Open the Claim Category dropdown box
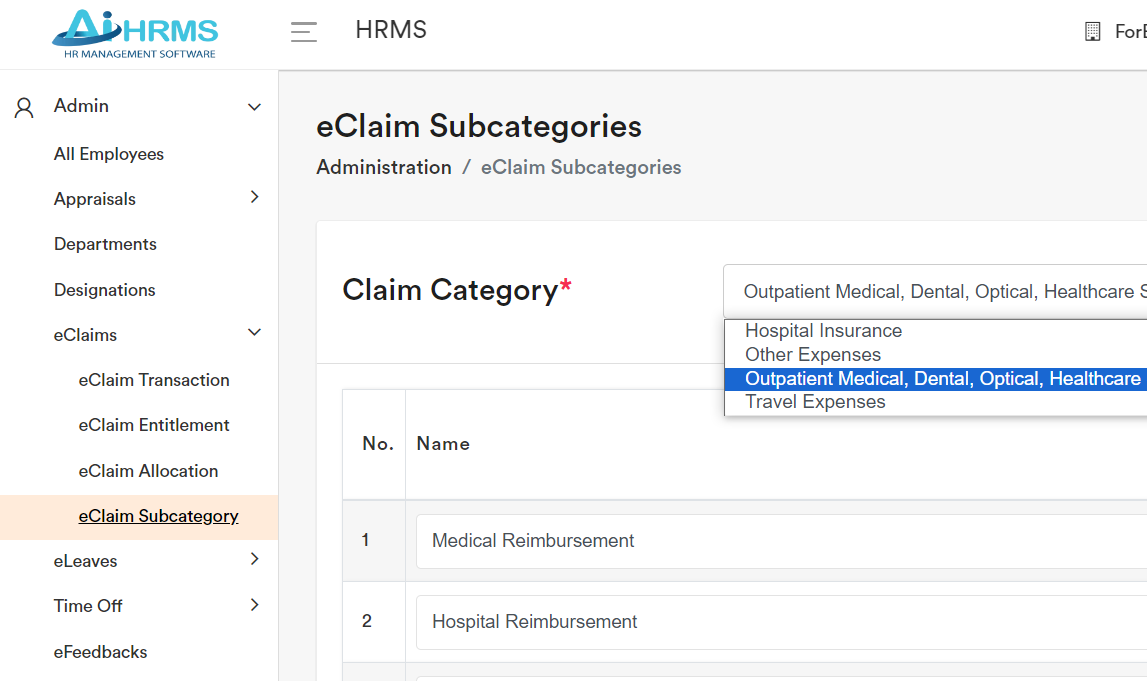Viewport: 1147px width, 681px height. tap(935, 292)
